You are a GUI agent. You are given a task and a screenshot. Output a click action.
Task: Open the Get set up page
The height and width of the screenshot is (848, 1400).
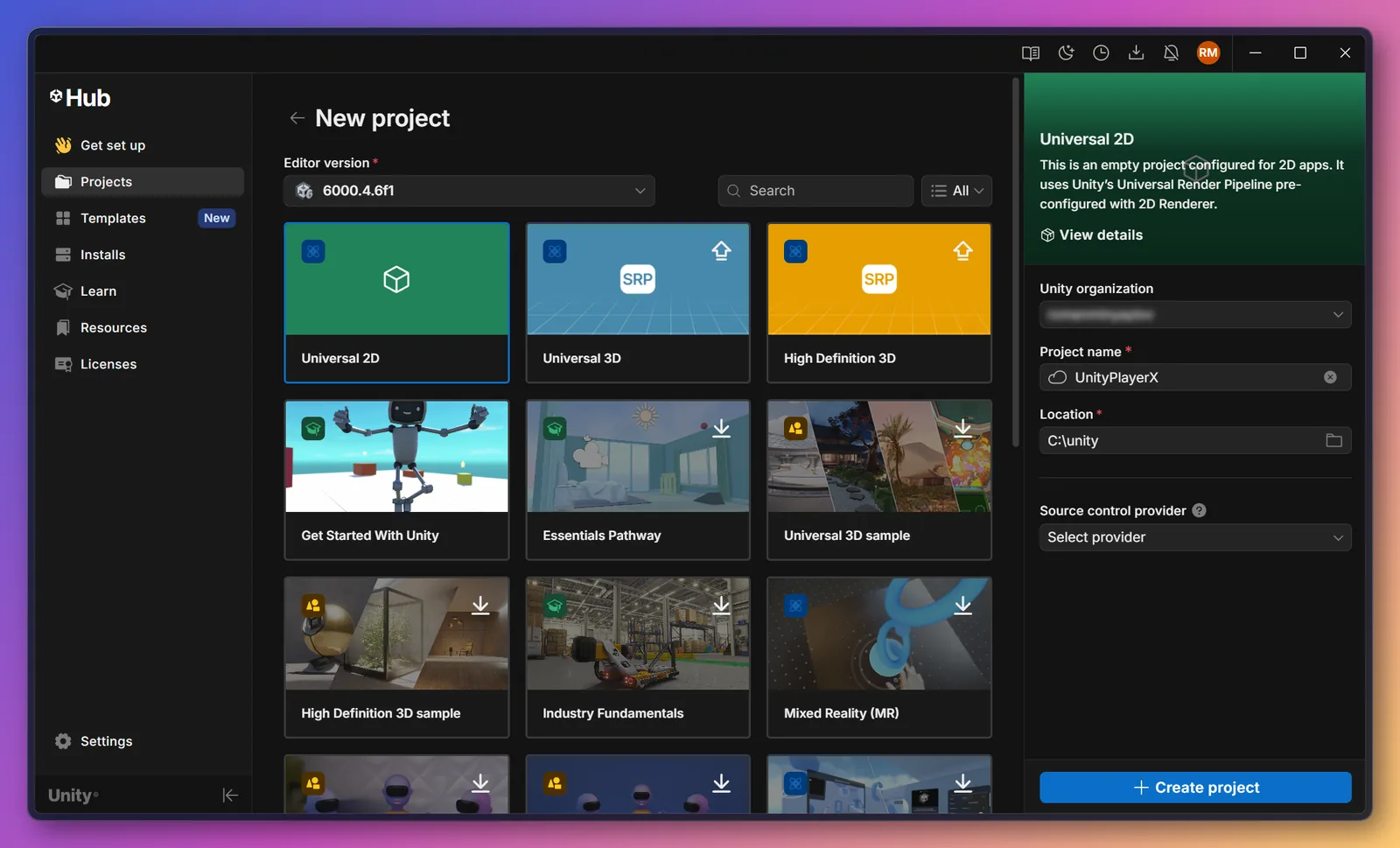click(x=143, y=145)
